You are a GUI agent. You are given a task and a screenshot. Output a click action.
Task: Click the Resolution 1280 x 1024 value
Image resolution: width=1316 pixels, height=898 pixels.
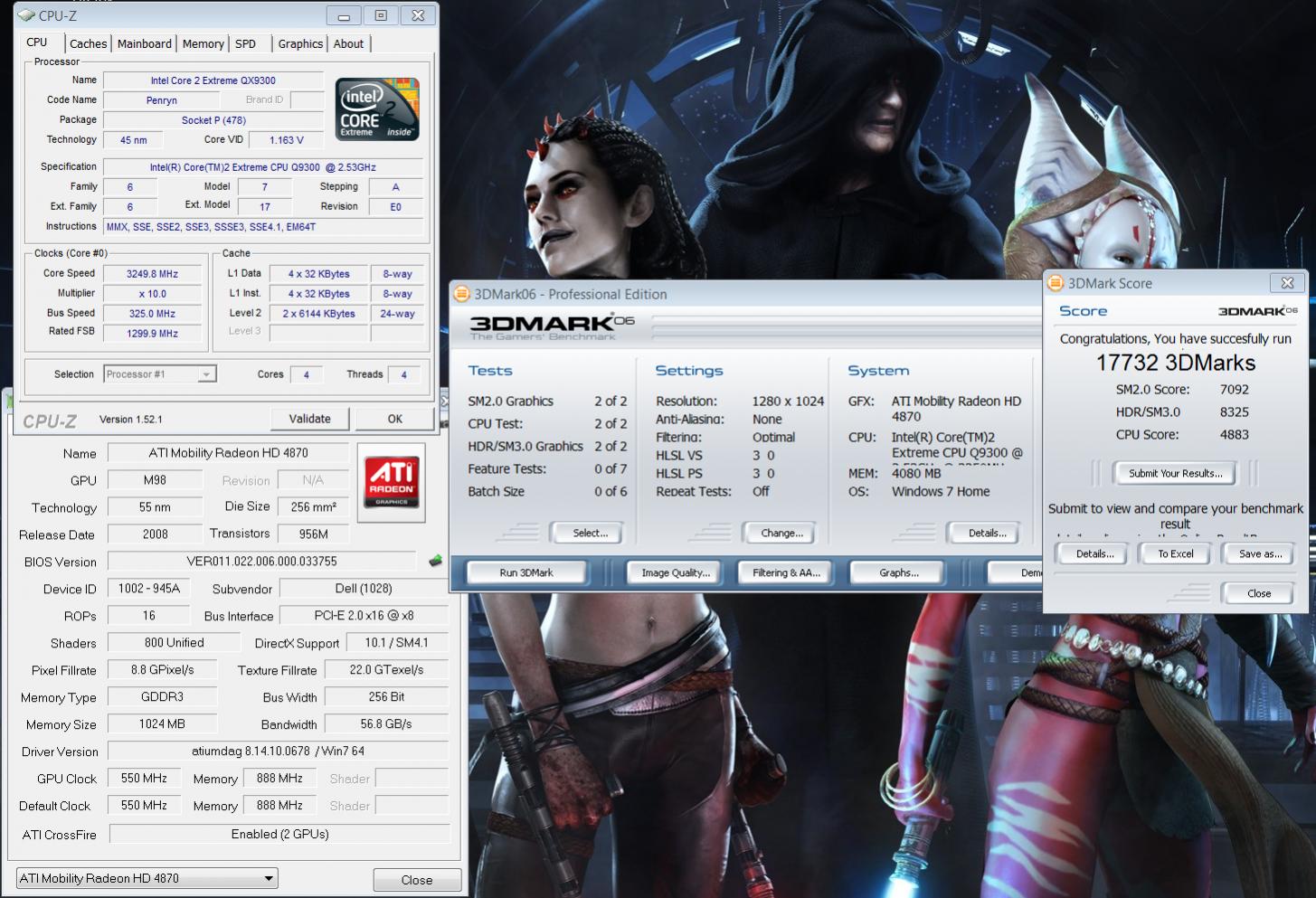coord(788,402)
